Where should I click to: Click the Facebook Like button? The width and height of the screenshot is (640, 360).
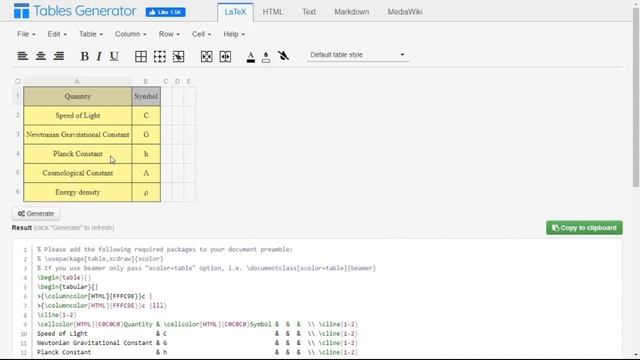click(165, 12)
